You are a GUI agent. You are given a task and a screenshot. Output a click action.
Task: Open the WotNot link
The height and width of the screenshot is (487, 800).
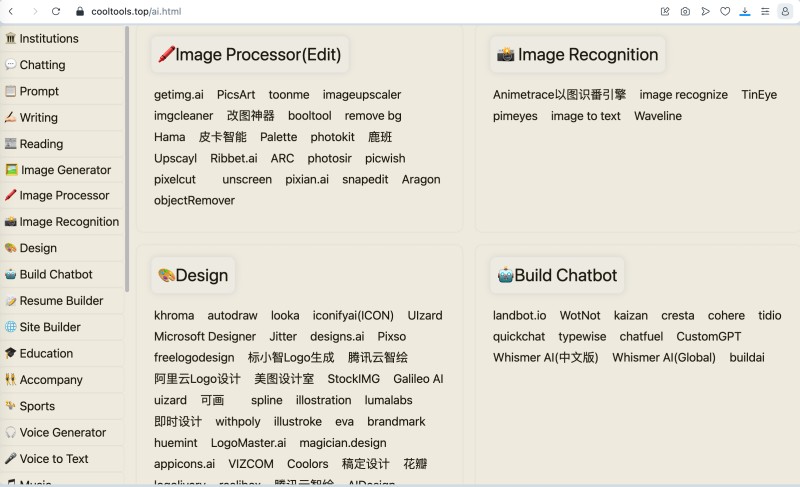click(580, 316)
